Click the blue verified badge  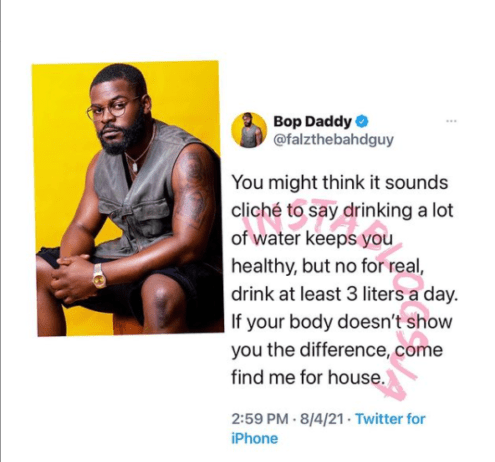362,121
